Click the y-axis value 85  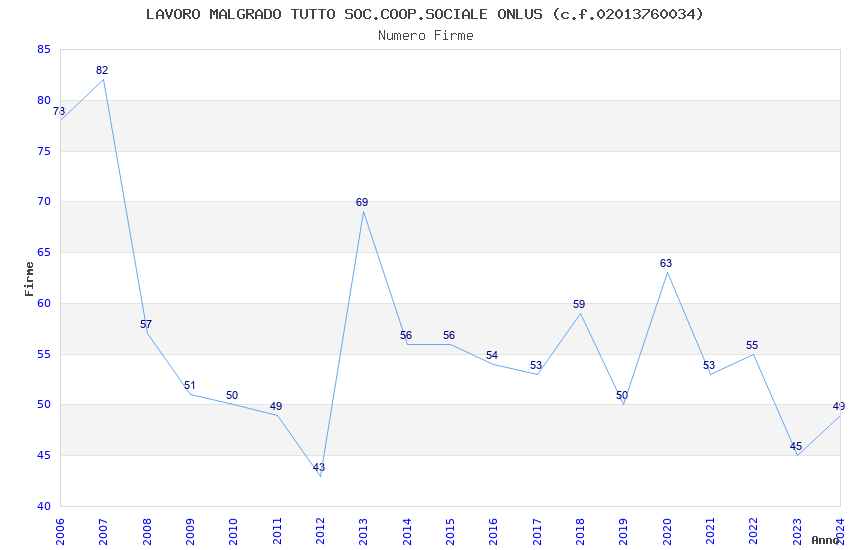tap(44, 49)
